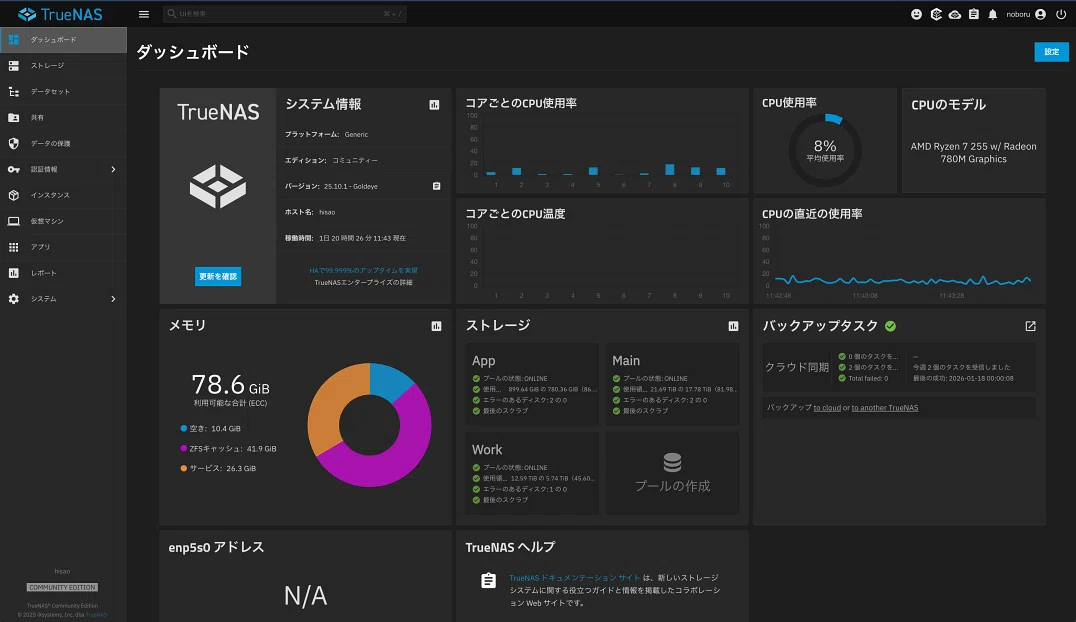
Task: Open 共有 in the sidebar
Action: (x=63, y=117)
